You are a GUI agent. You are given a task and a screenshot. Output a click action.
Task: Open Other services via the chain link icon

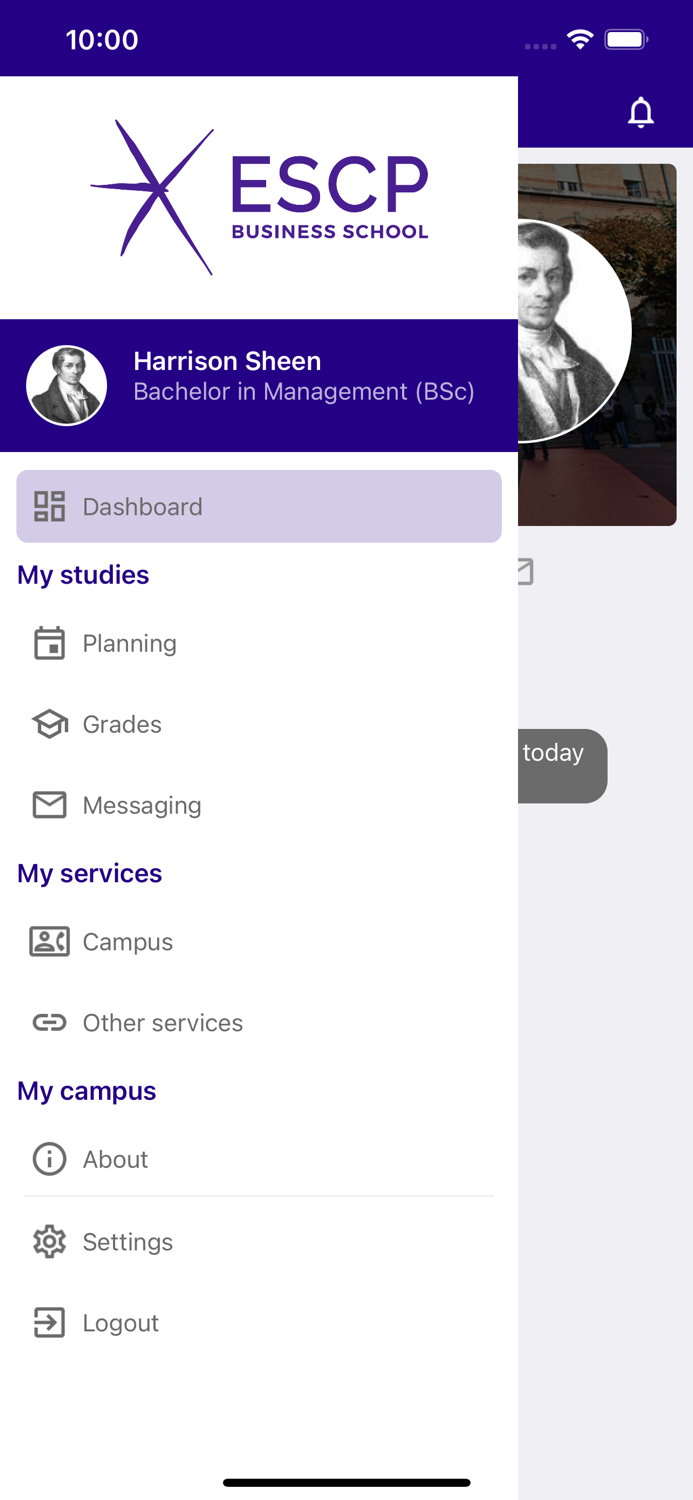[x=48, y=1022]
